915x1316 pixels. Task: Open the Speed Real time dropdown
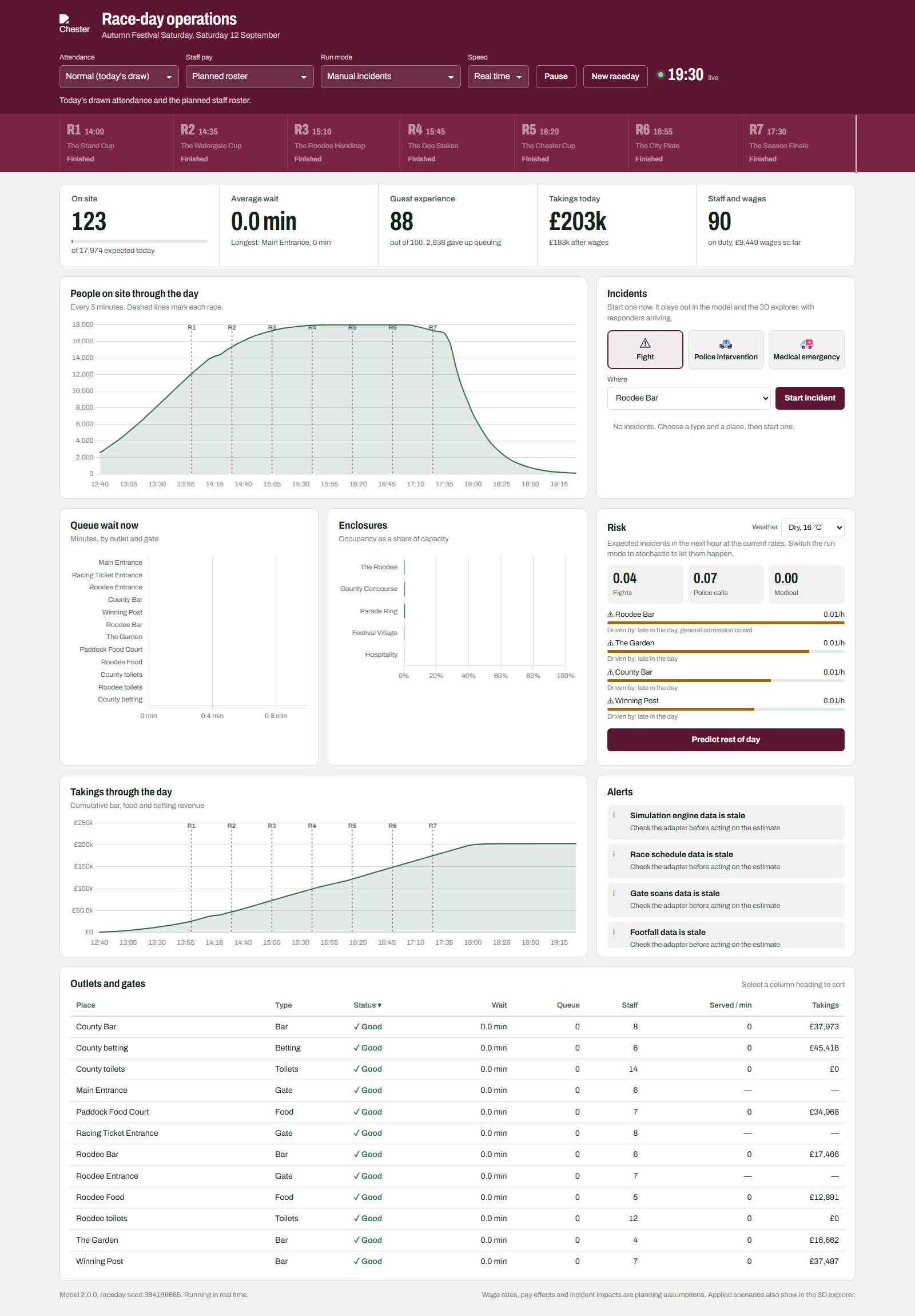click(x=498, y=77)
